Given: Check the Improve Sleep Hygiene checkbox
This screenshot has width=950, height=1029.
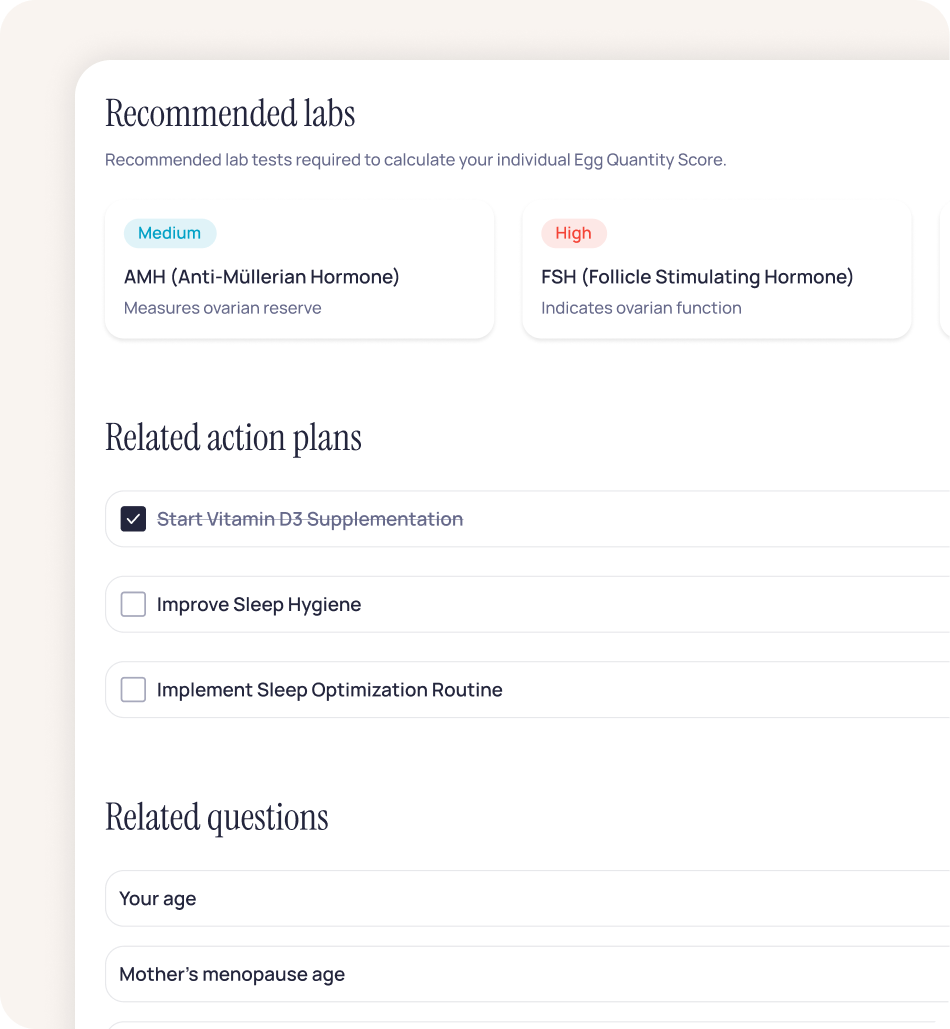Looking at the screenshot, I should tap(133, 604).
